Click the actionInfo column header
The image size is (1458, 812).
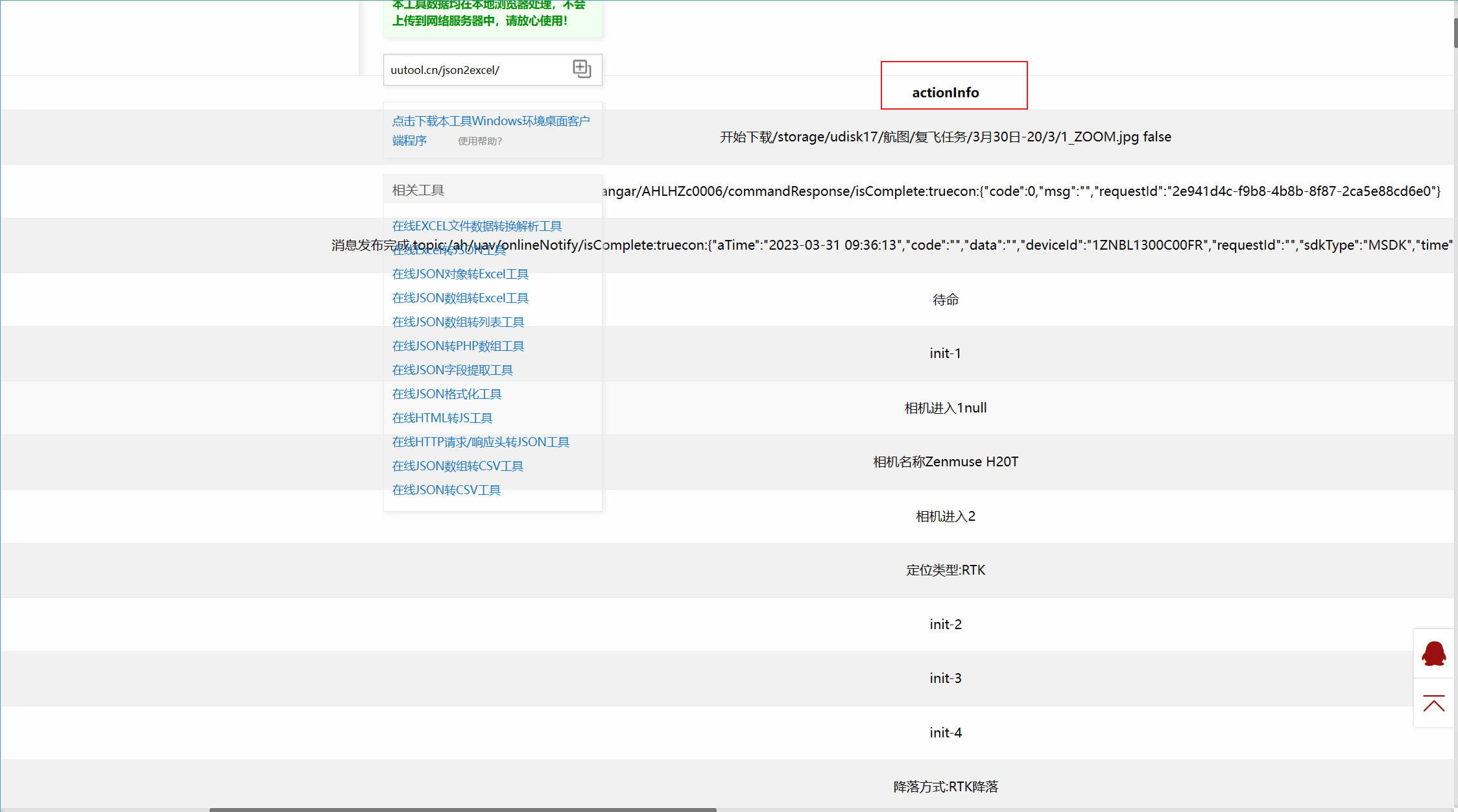point(946,92)
